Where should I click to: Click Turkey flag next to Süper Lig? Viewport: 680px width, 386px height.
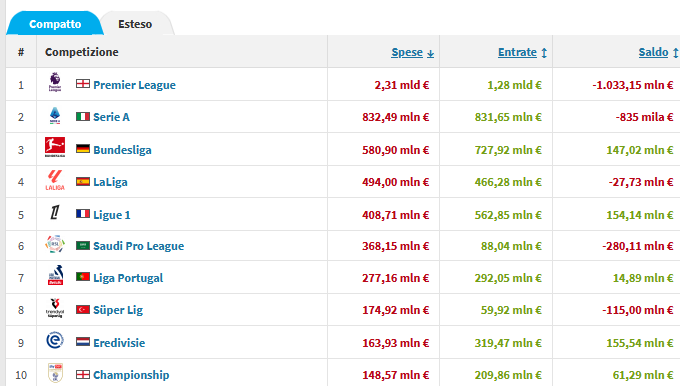click(83, 309)
